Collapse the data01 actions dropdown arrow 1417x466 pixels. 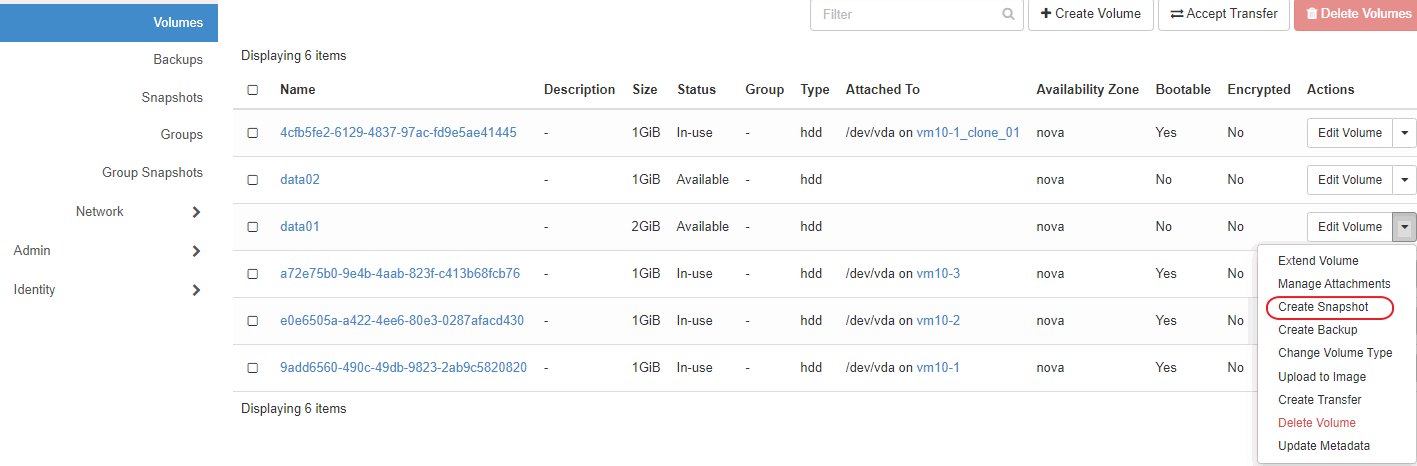coord(1405,227)
